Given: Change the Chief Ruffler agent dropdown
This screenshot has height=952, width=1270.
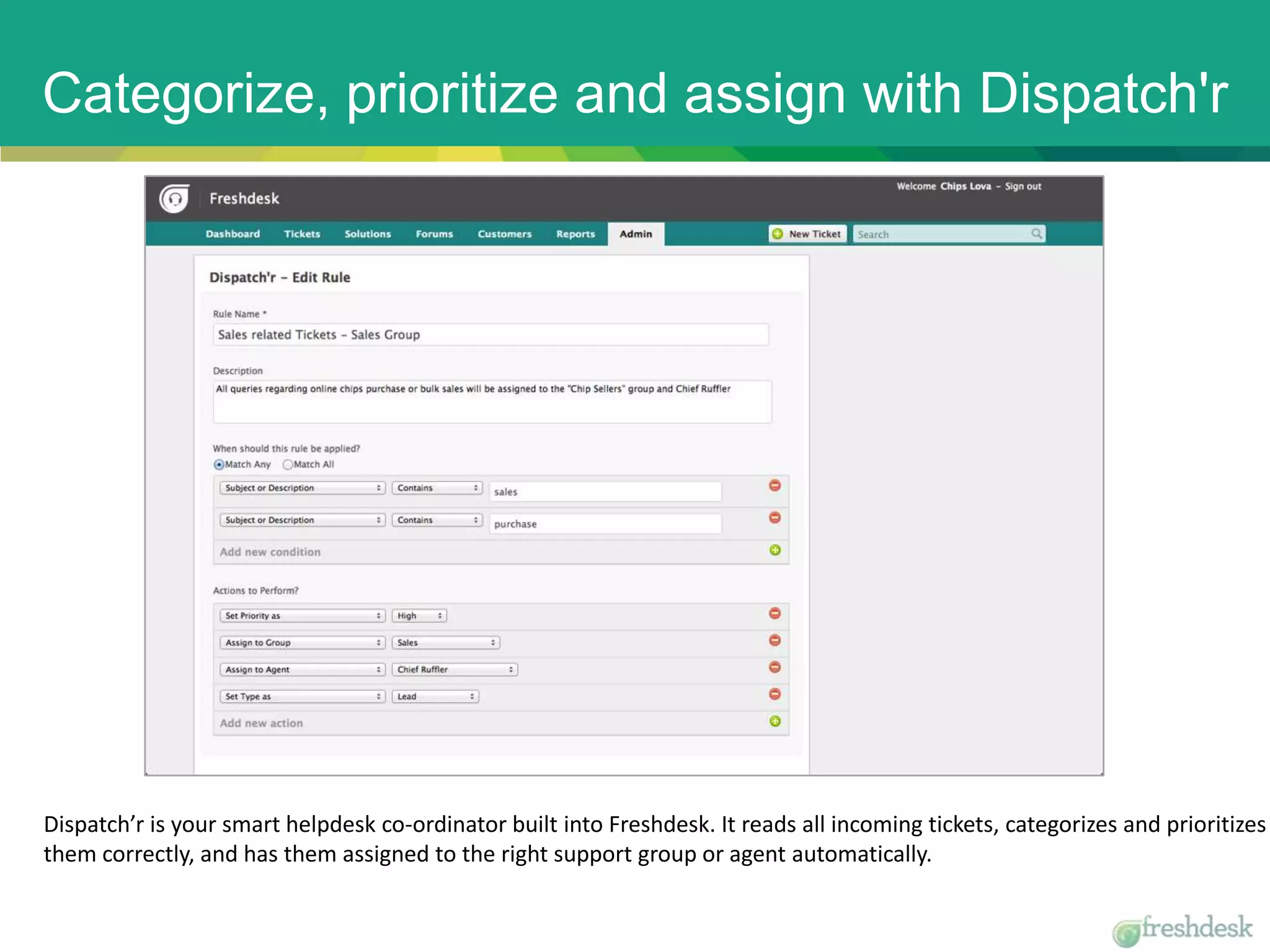Looking at the screenshot, I should coord(455,670).
